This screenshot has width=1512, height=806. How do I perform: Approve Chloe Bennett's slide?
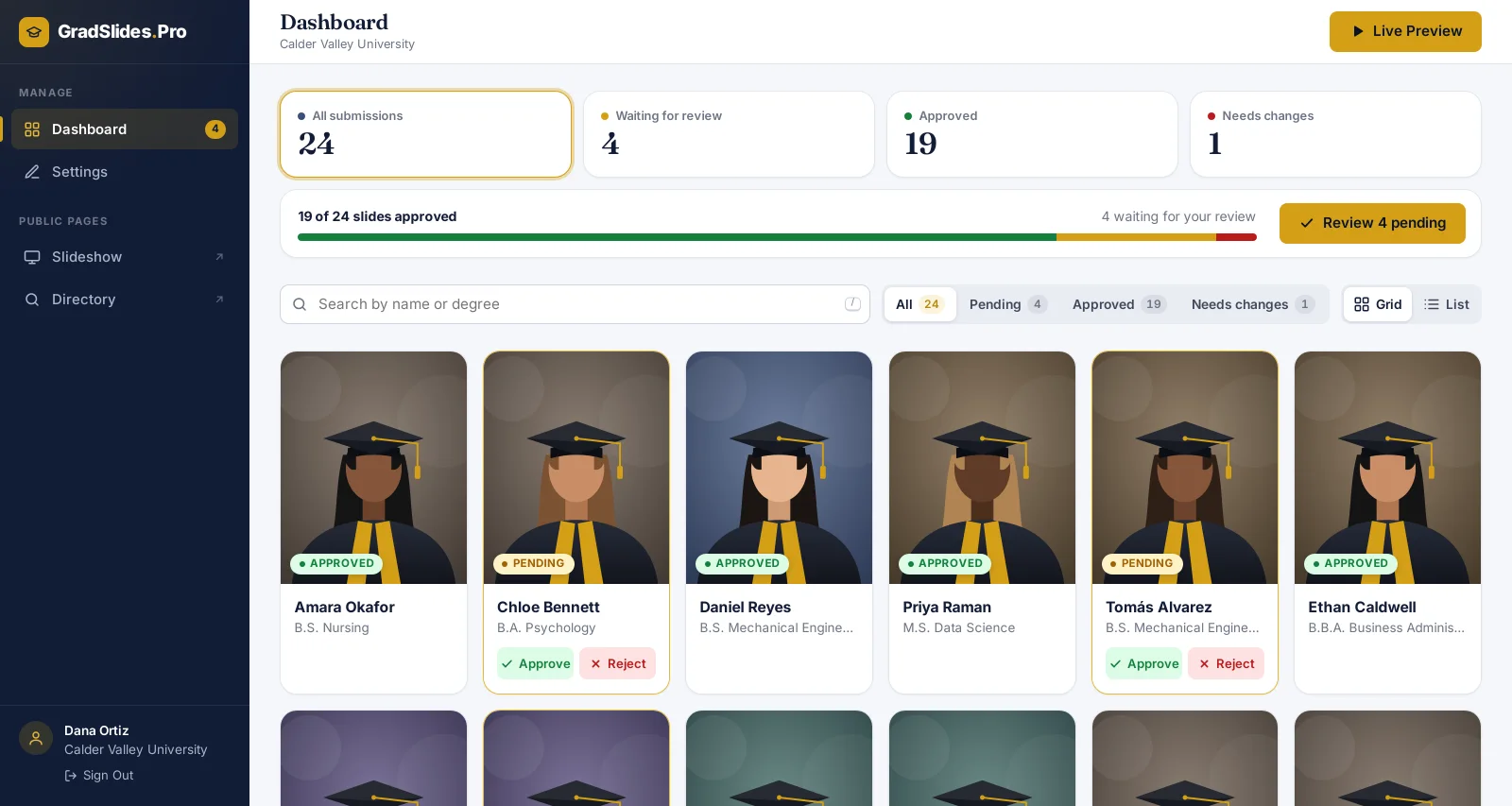pyautogui.click(x=535, y=663)
